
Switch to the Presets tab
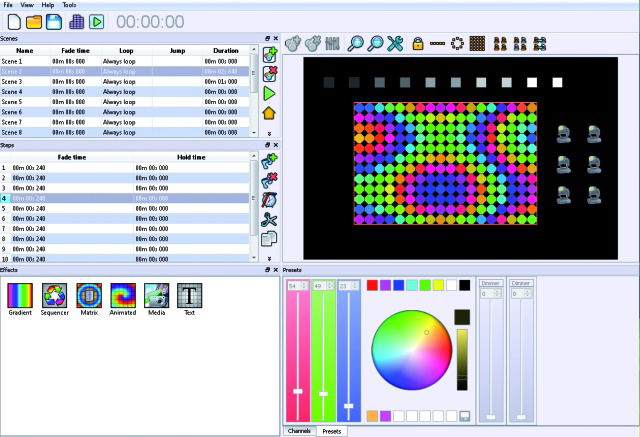click(x=331, y=431)
